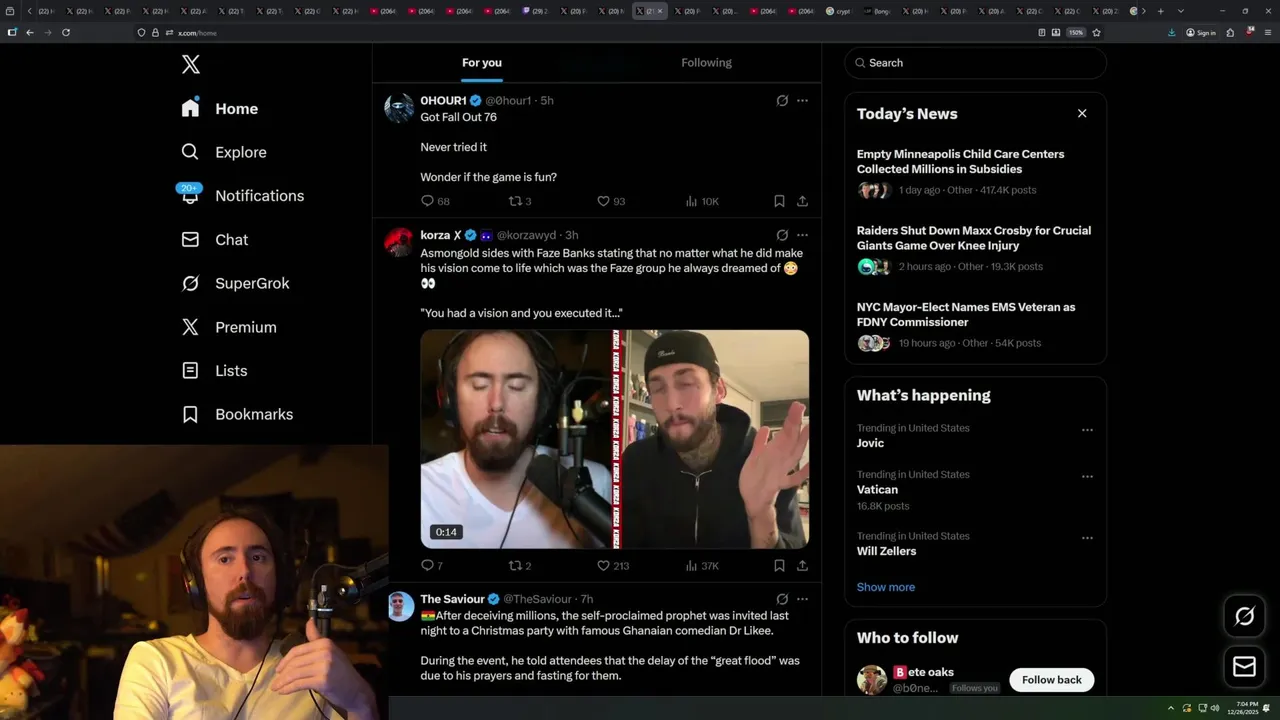1280x720 pixels.
Task: Switch to the Following tab
Action: [706, 63]
